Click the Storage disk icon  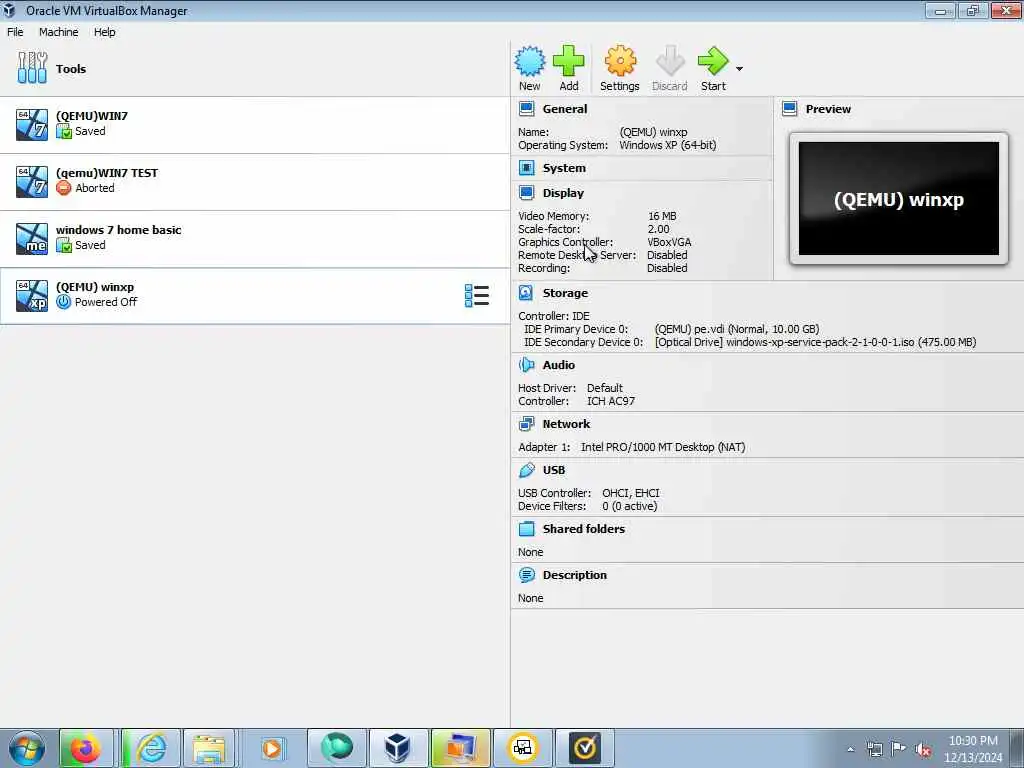(x=526, y=293)
